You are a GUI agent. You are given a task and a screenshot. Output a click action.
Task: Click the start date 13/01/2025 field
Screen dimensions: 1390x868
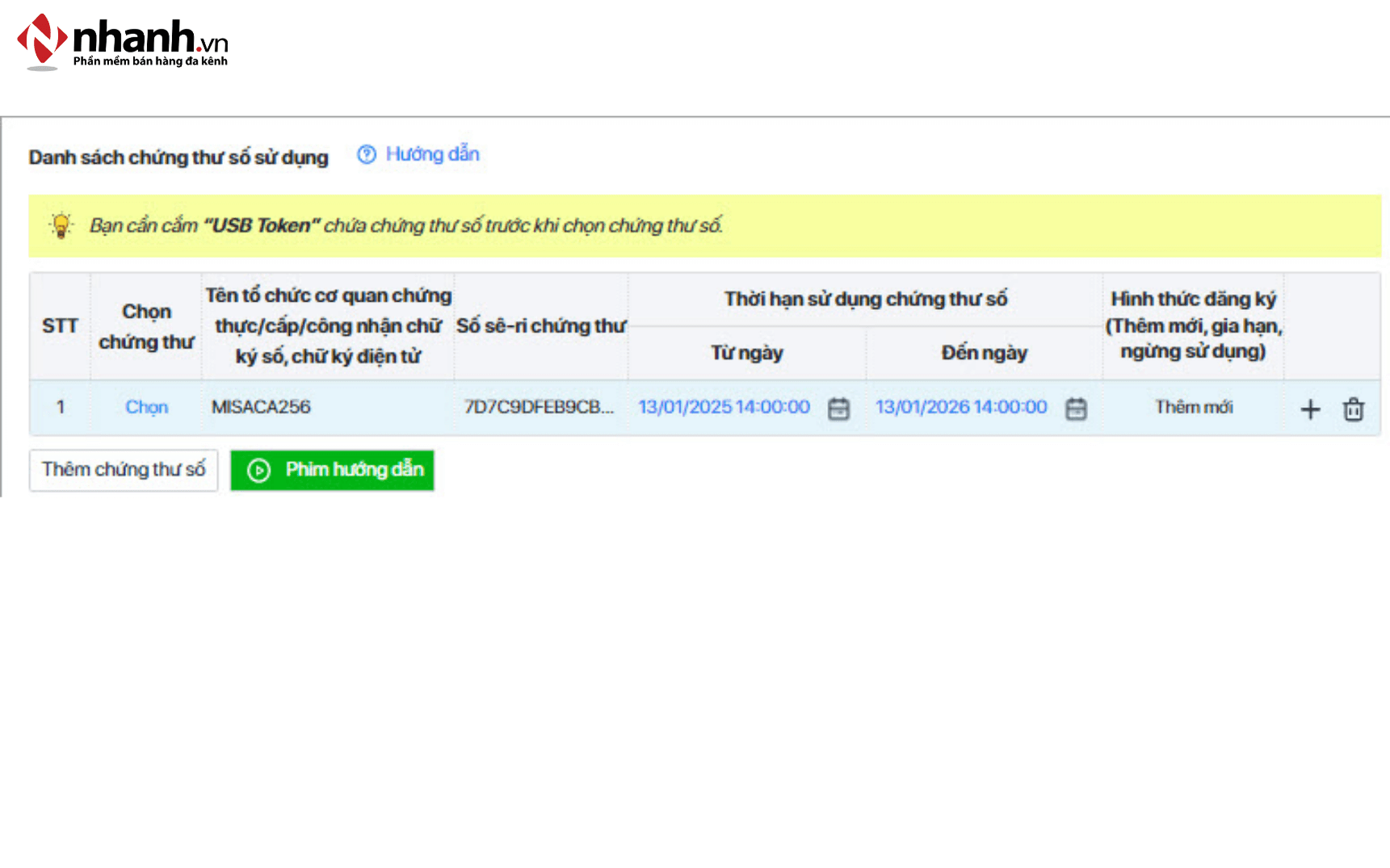(x=724, y=407)
